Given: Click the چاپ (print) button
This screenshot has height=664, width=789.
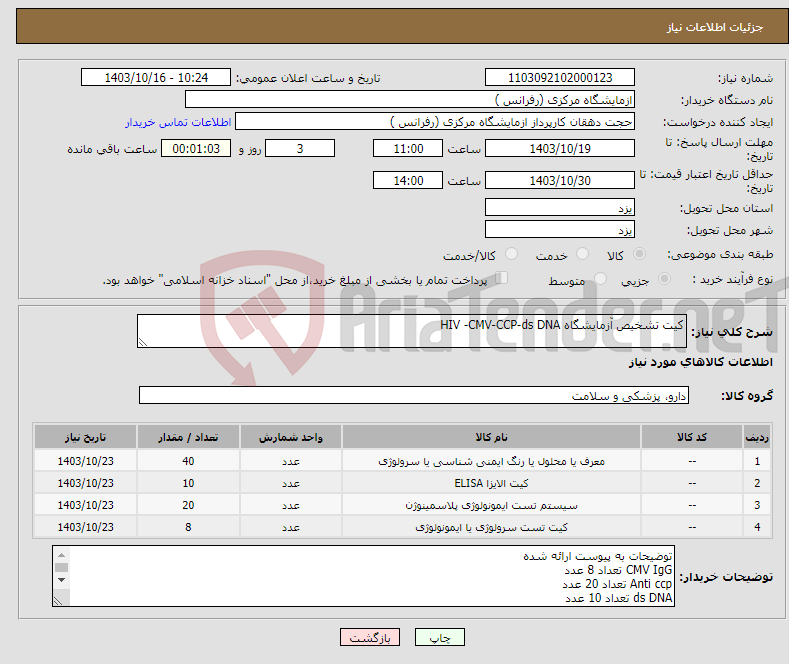Looking at the screenshot, I should pos(439,637).
